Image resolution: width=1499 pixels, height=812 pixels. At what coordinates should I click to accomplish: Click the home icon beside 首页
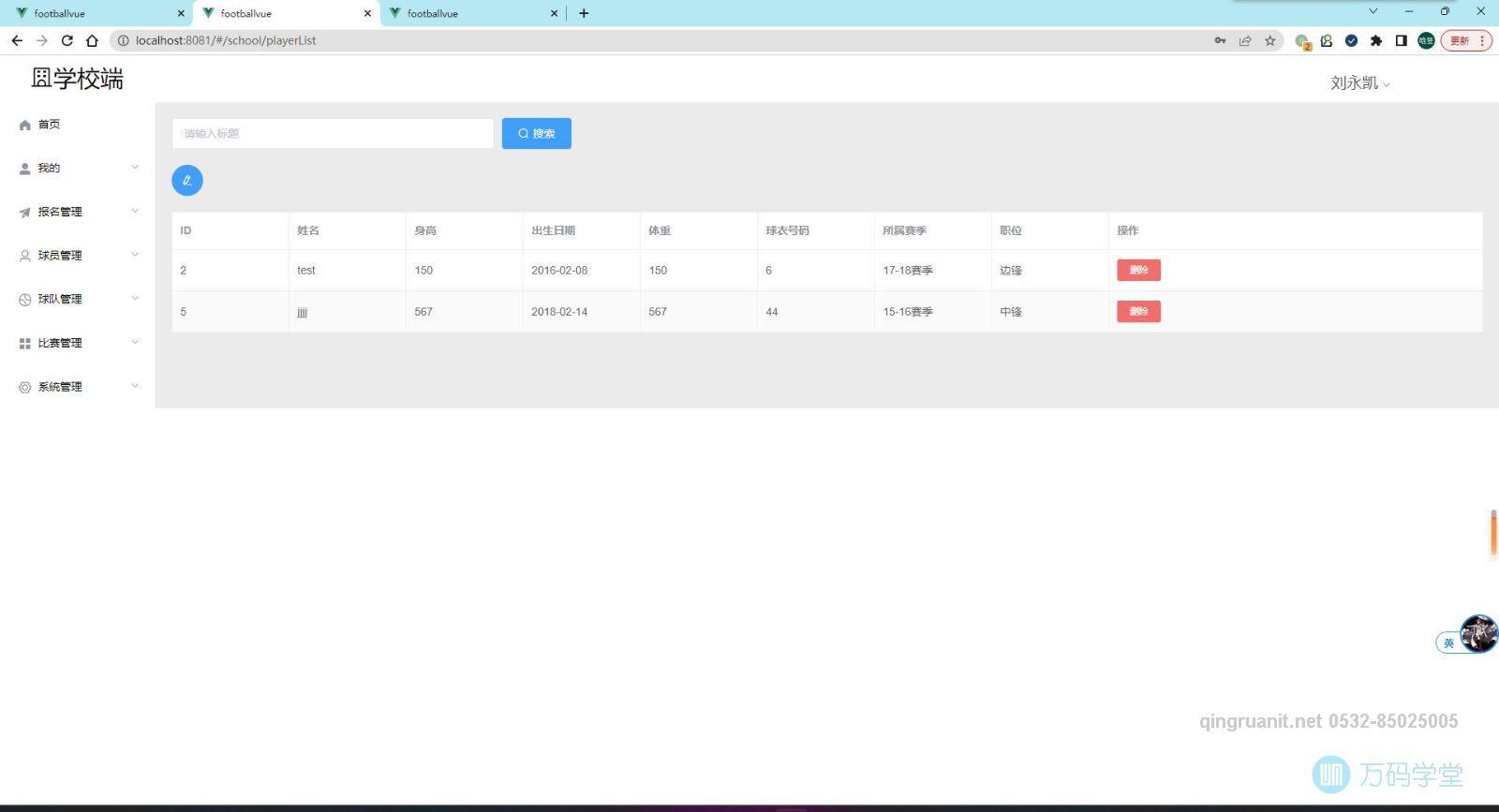tap(25, 125)
